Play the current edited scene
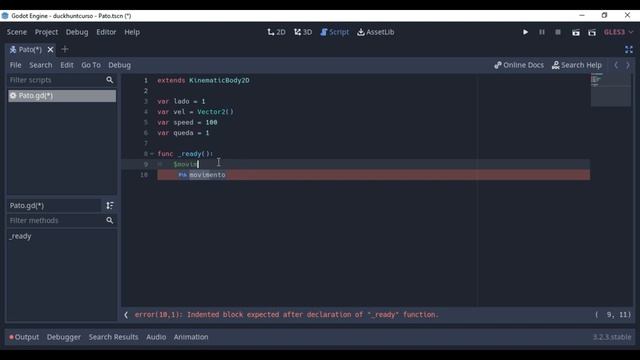Viewport: 640px width, 360px height. click(x=576, y=32)
